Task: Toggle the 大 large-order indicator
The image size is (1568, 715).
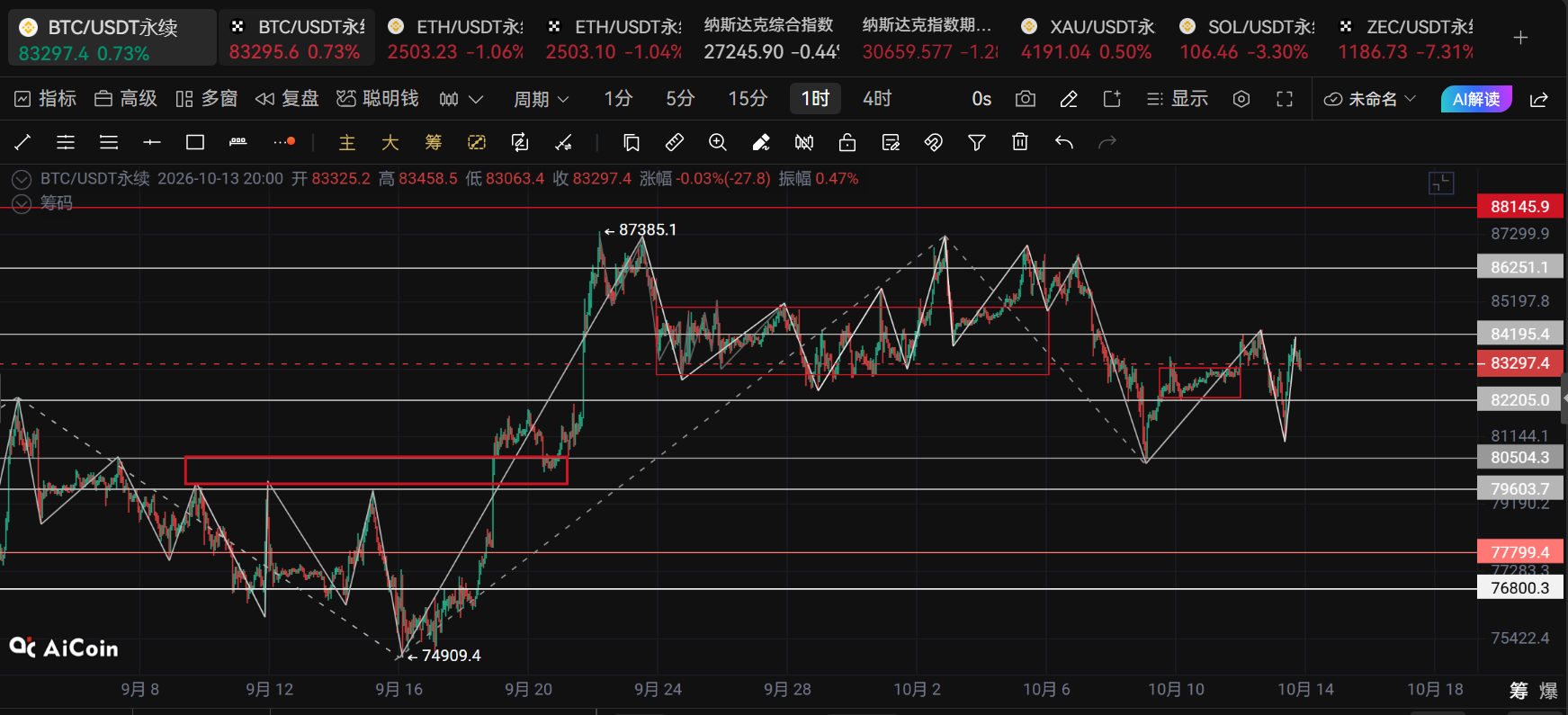Action: [390, 142]
